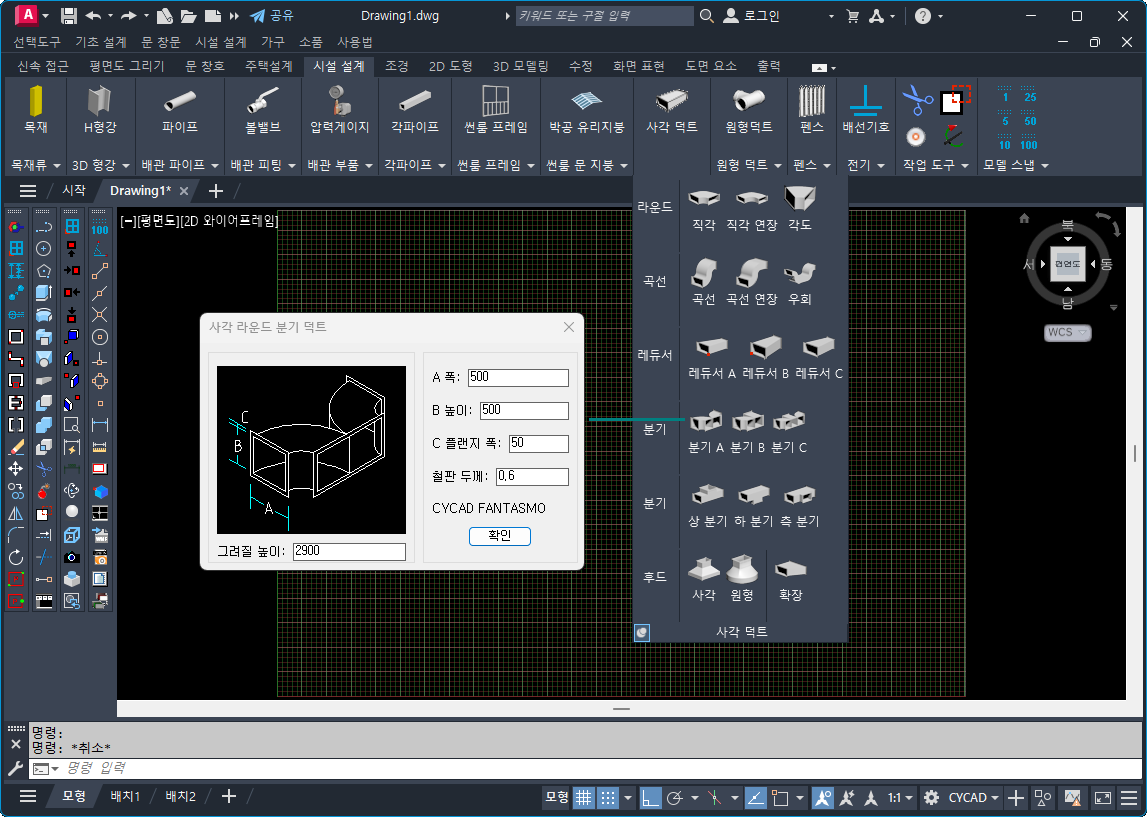The height and width of the screenshot is (817, 1147).
Task: Toggle the grid display in status bar
Action: pyautogui.click(x=583, y=797)
